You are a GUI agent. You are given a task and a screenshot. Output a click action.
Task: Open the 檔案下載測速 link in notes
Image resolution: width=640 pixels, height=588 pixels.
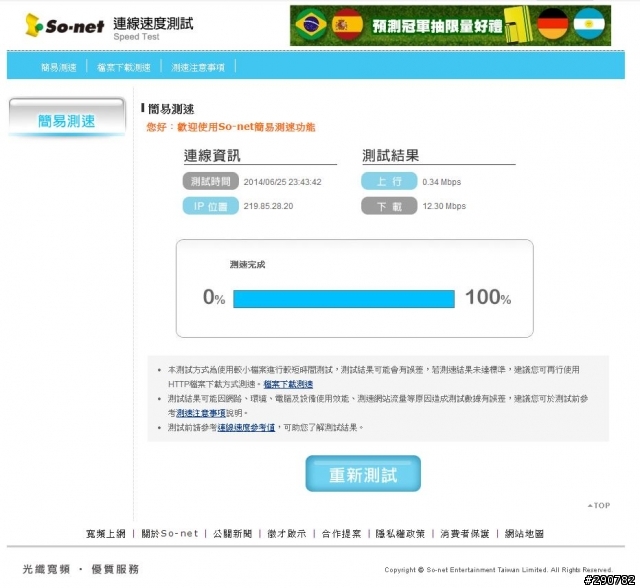[288, 384]
